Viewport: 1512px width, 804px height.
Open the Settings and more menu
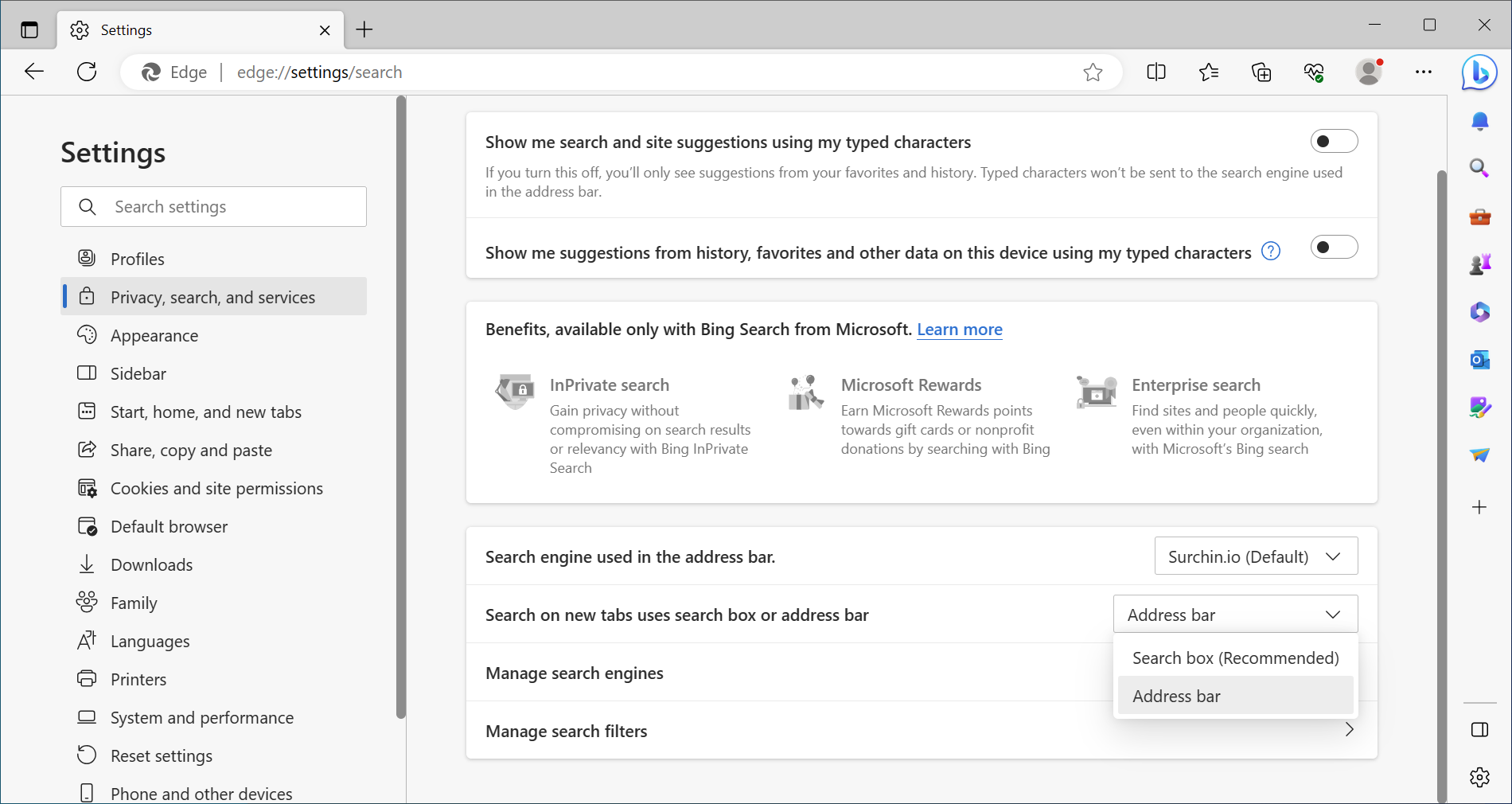[1424, 72]
